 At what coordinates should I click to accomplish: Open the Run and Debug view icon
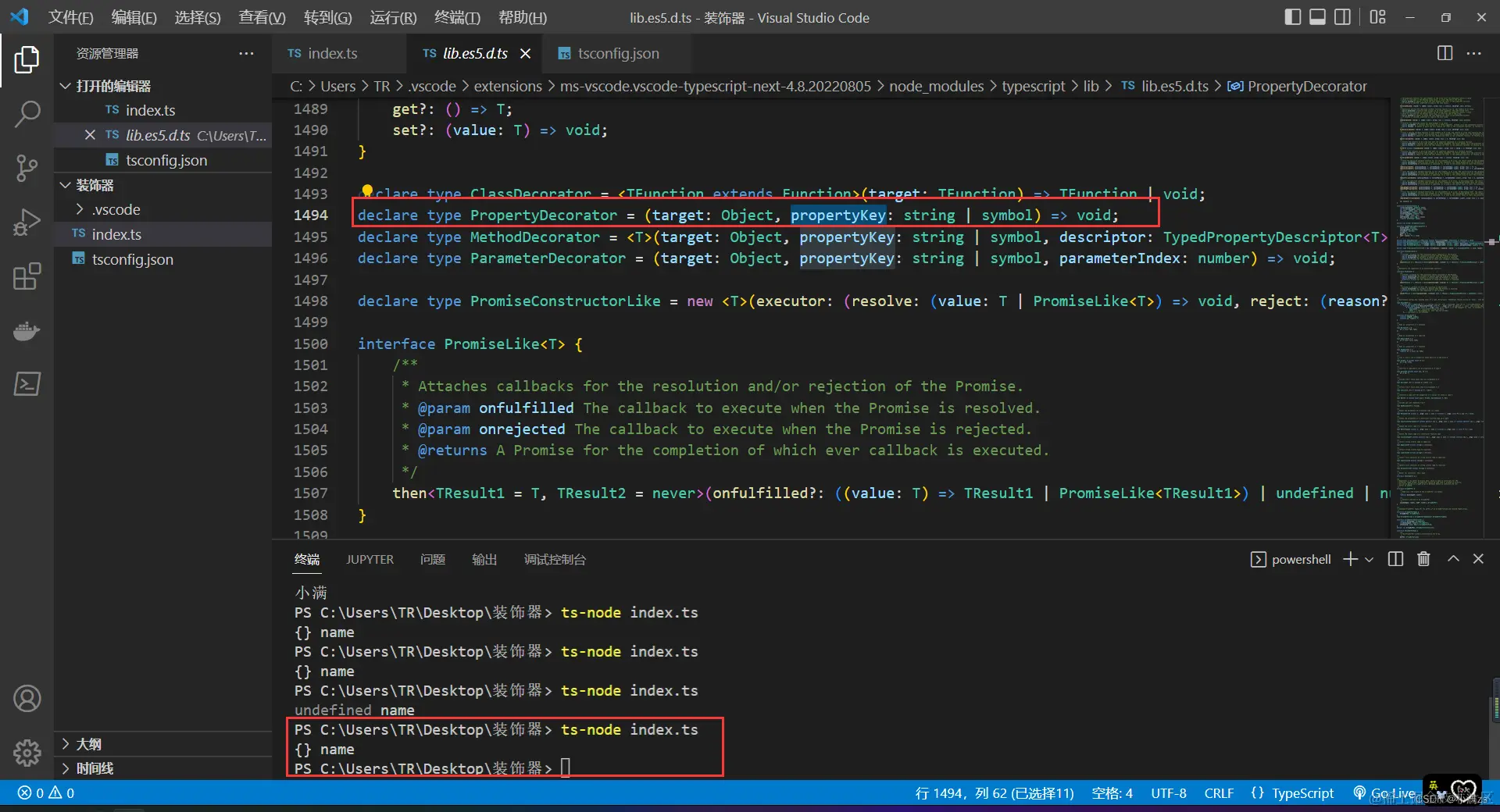pos(27,223)
